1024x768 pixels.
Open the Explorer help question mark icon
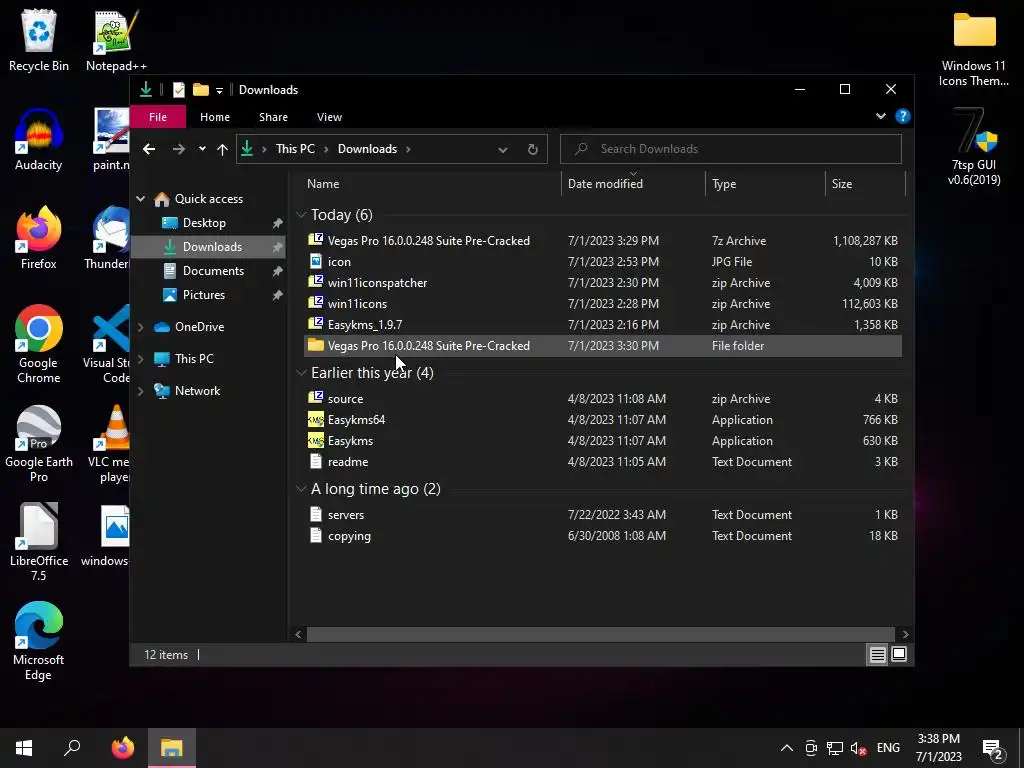[903, 116]
